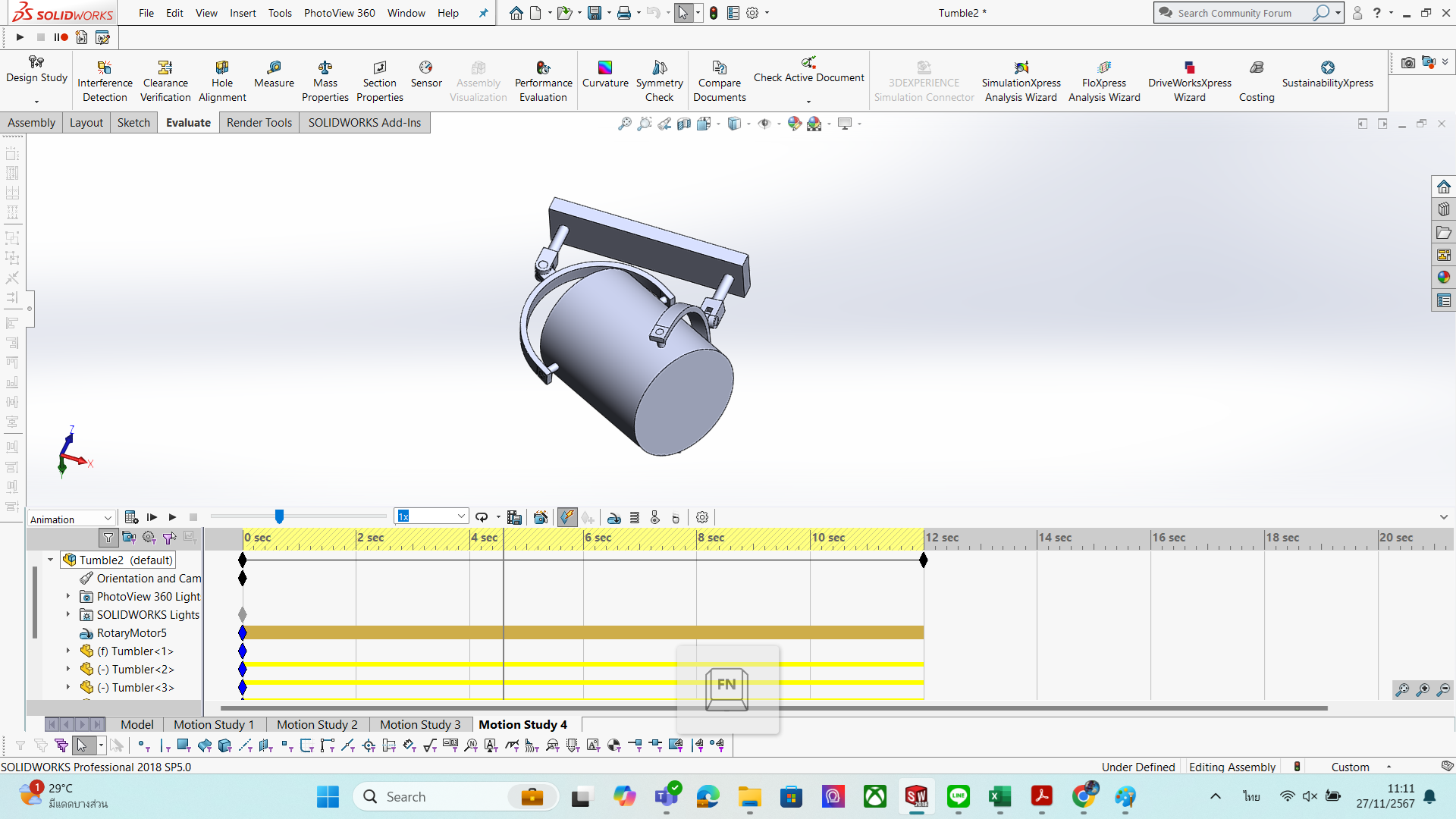Screen dimensions: 1456x819
Task: Open the playback mode dropdown arrow
Action: point(498,517)
